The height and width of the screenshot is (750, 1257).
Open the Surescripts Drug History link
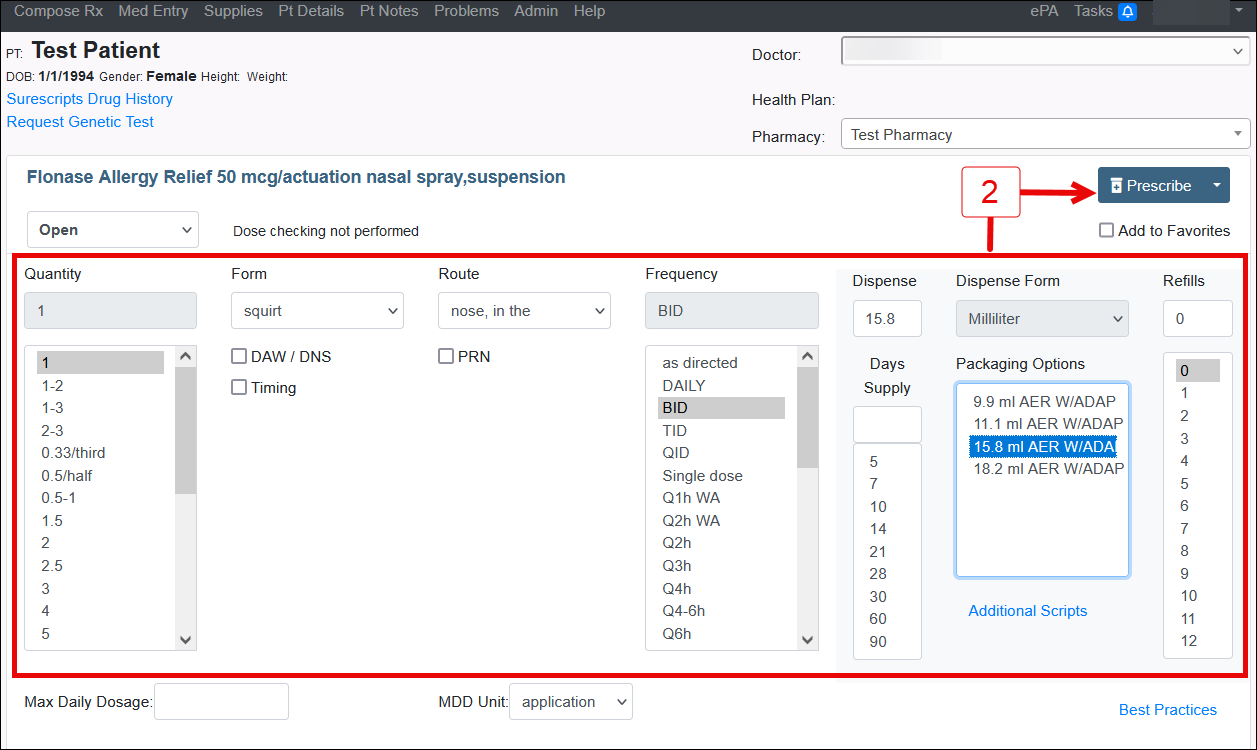pos(90,99)
